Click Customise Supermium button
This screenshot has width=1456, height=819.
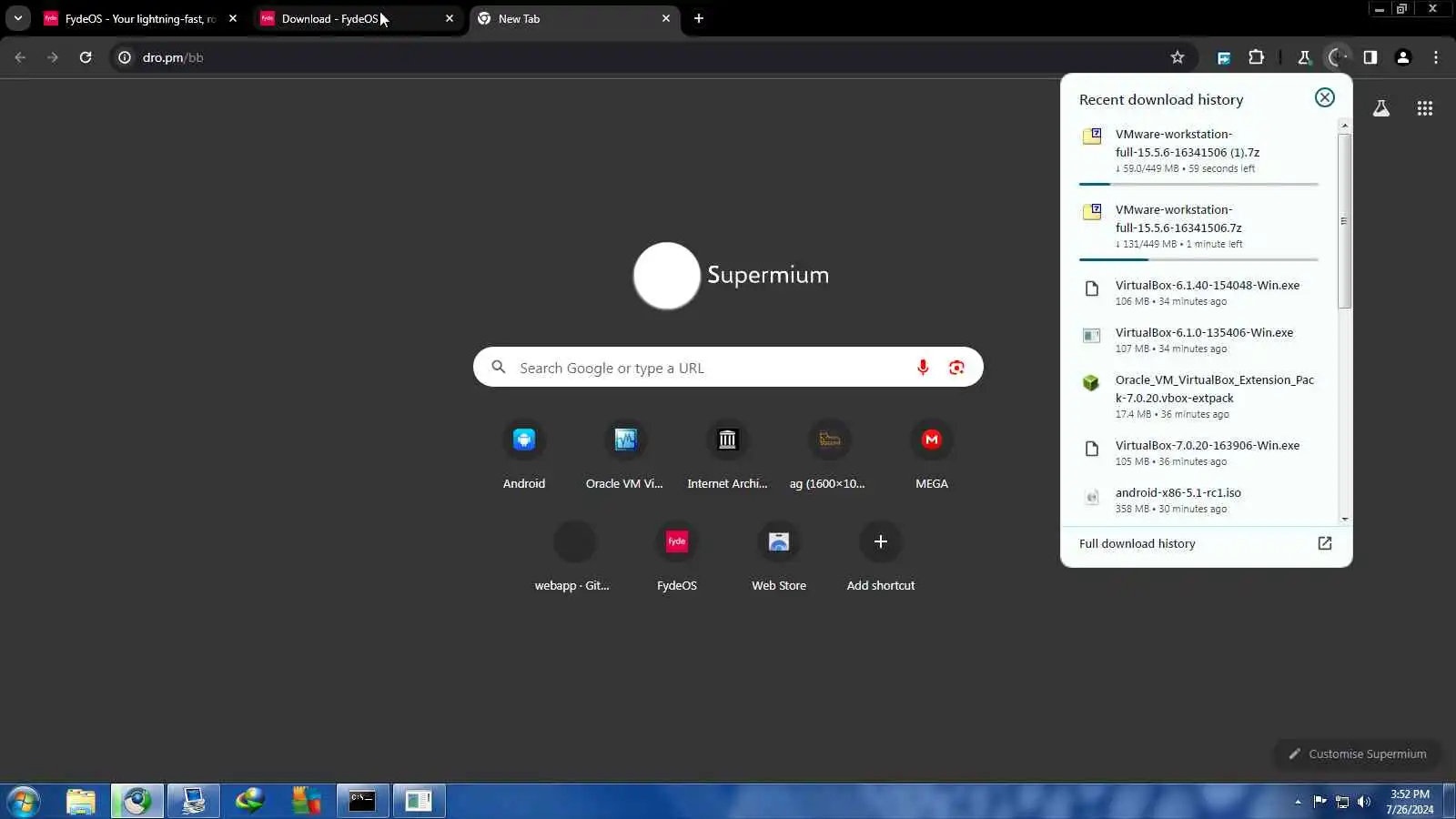[x=1358, y=753]
